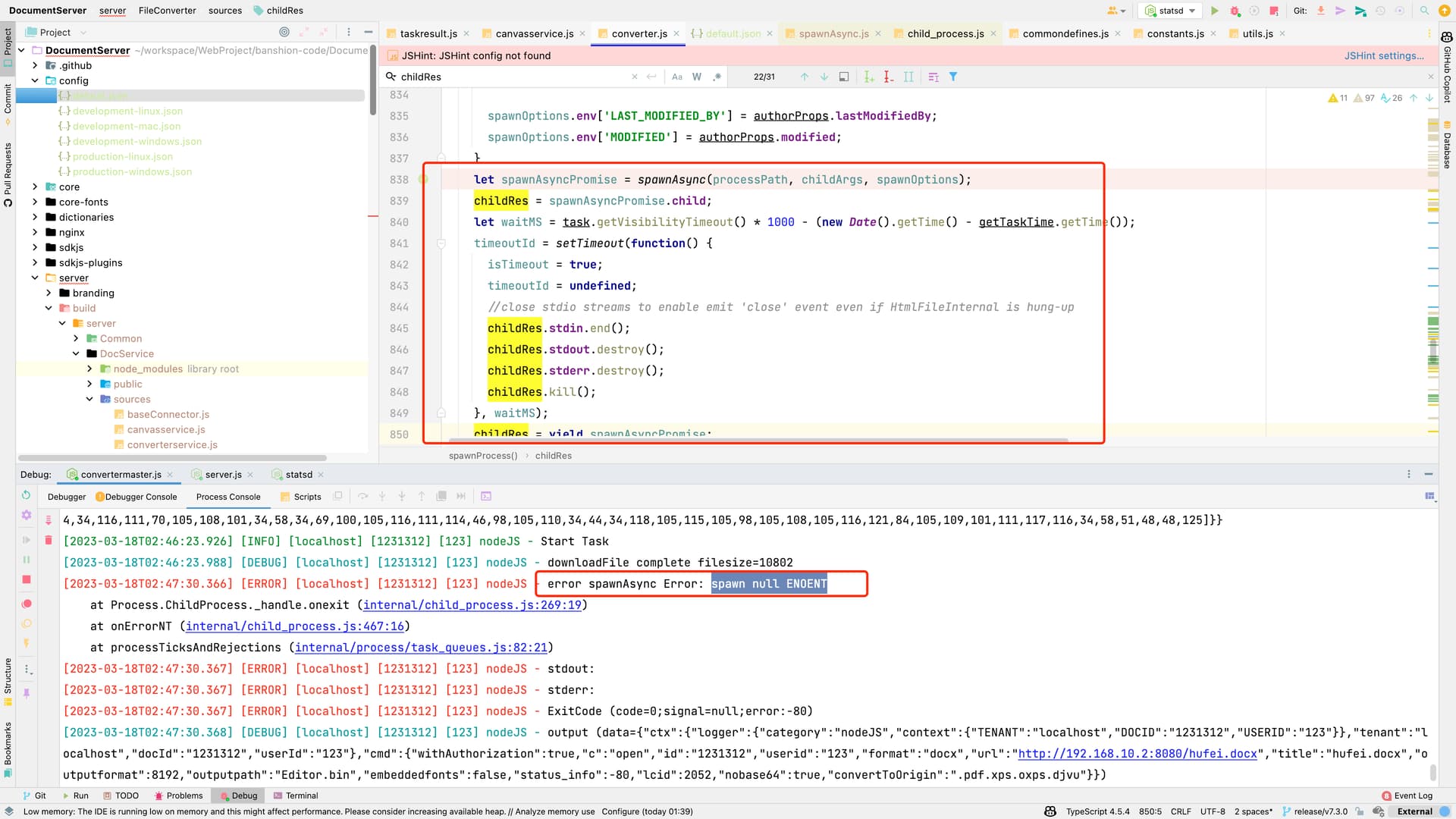The width and height of the screenshot is (1456, 819).
Task: Click scroll to end of console icon
Action: (x=49, y=520)
